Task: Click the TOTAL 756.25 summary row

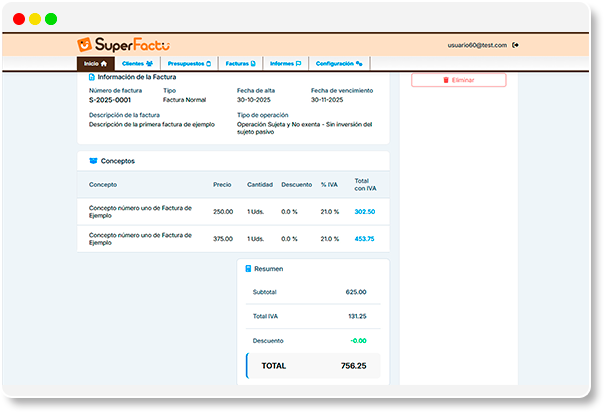Action: (x=313, y=366)
